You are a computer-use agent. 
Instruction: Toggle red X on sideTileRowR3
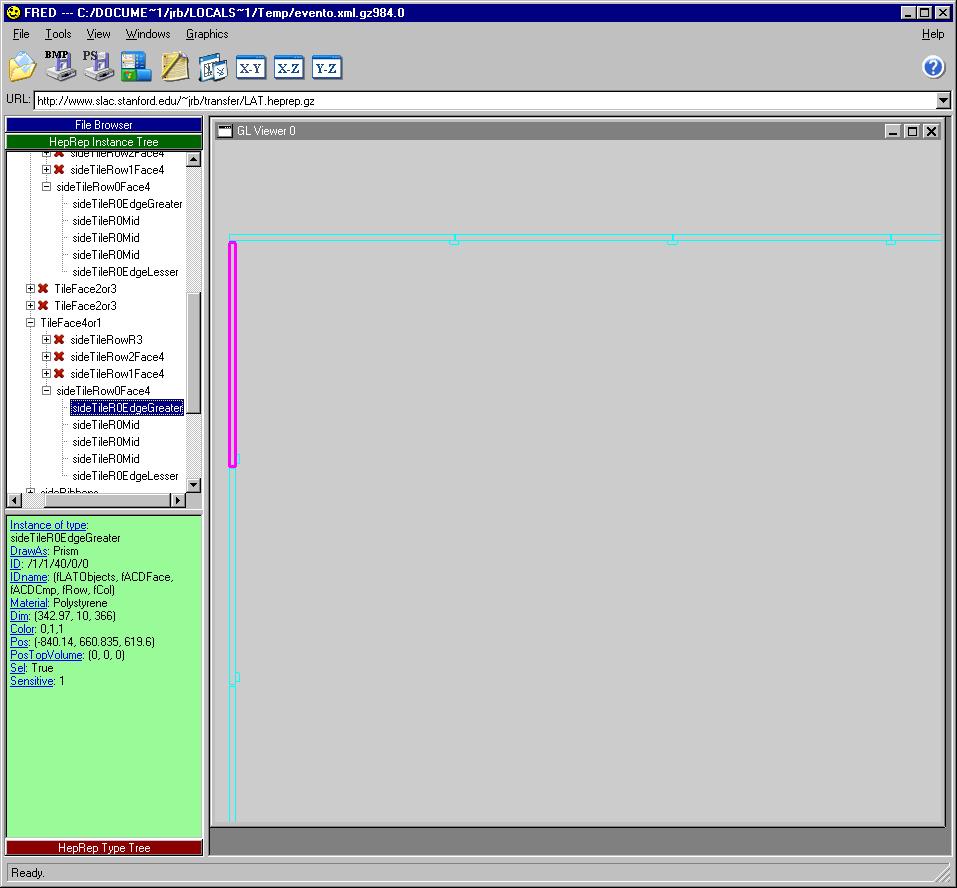coord(59,340)
